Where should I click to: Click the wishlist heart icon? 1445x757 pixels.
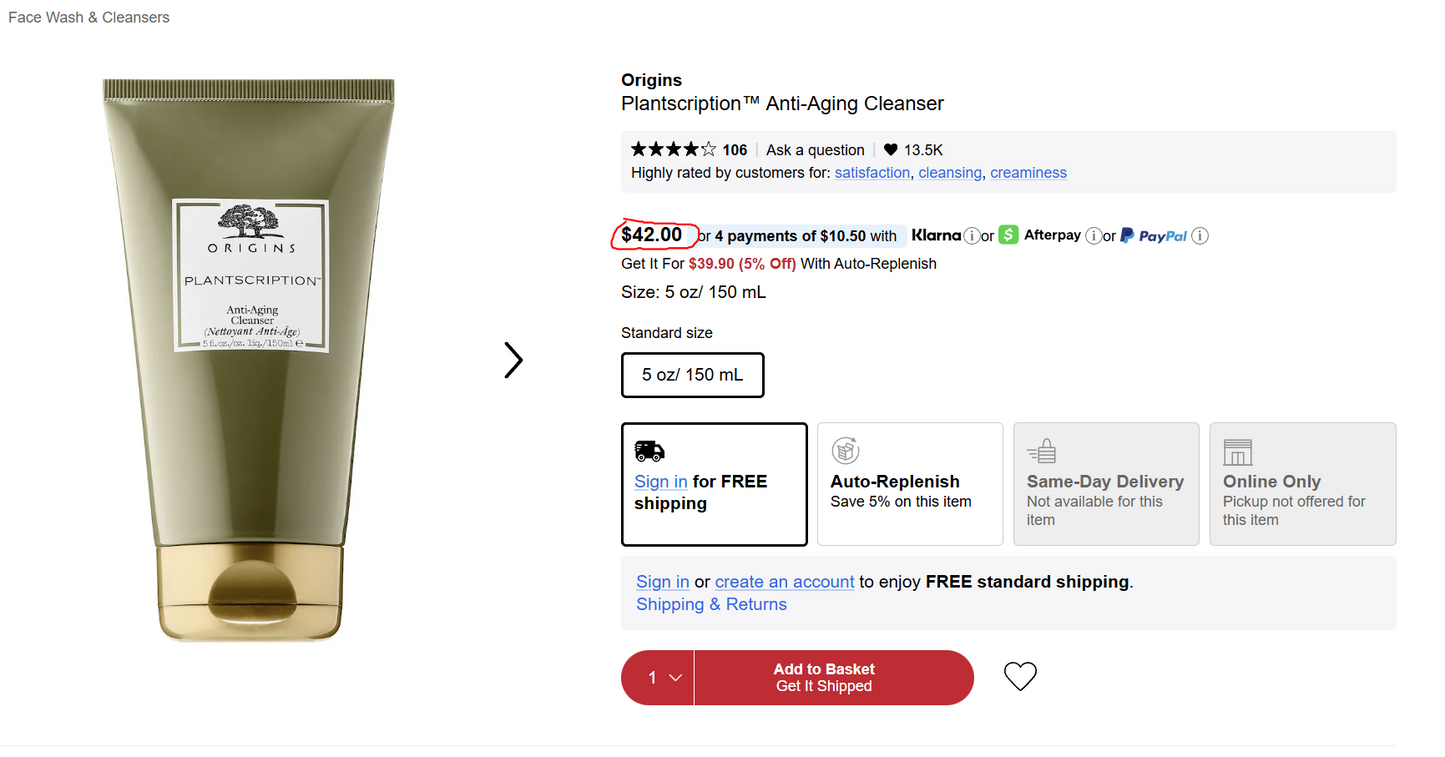tap(1020, 676)
